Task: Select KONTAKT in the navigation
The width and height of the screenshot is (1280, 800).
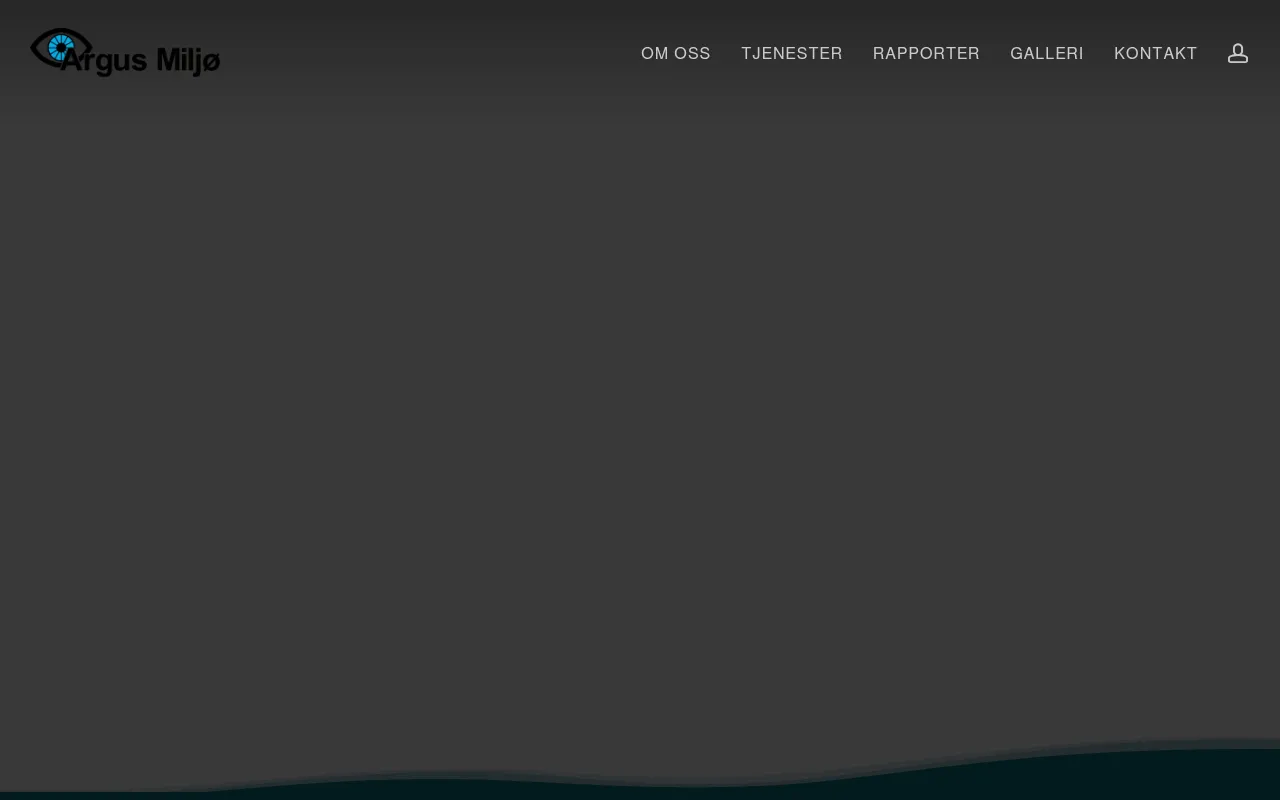Action: point(1156,53)
